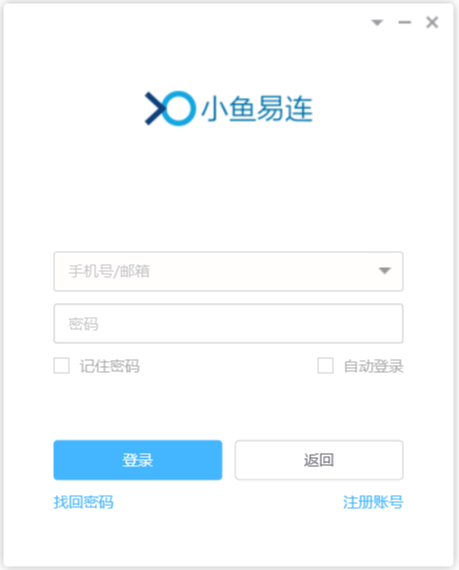Focus the 手机号/邮箱 account field
This screenshot has width=459, height=570.
(228, 271)
